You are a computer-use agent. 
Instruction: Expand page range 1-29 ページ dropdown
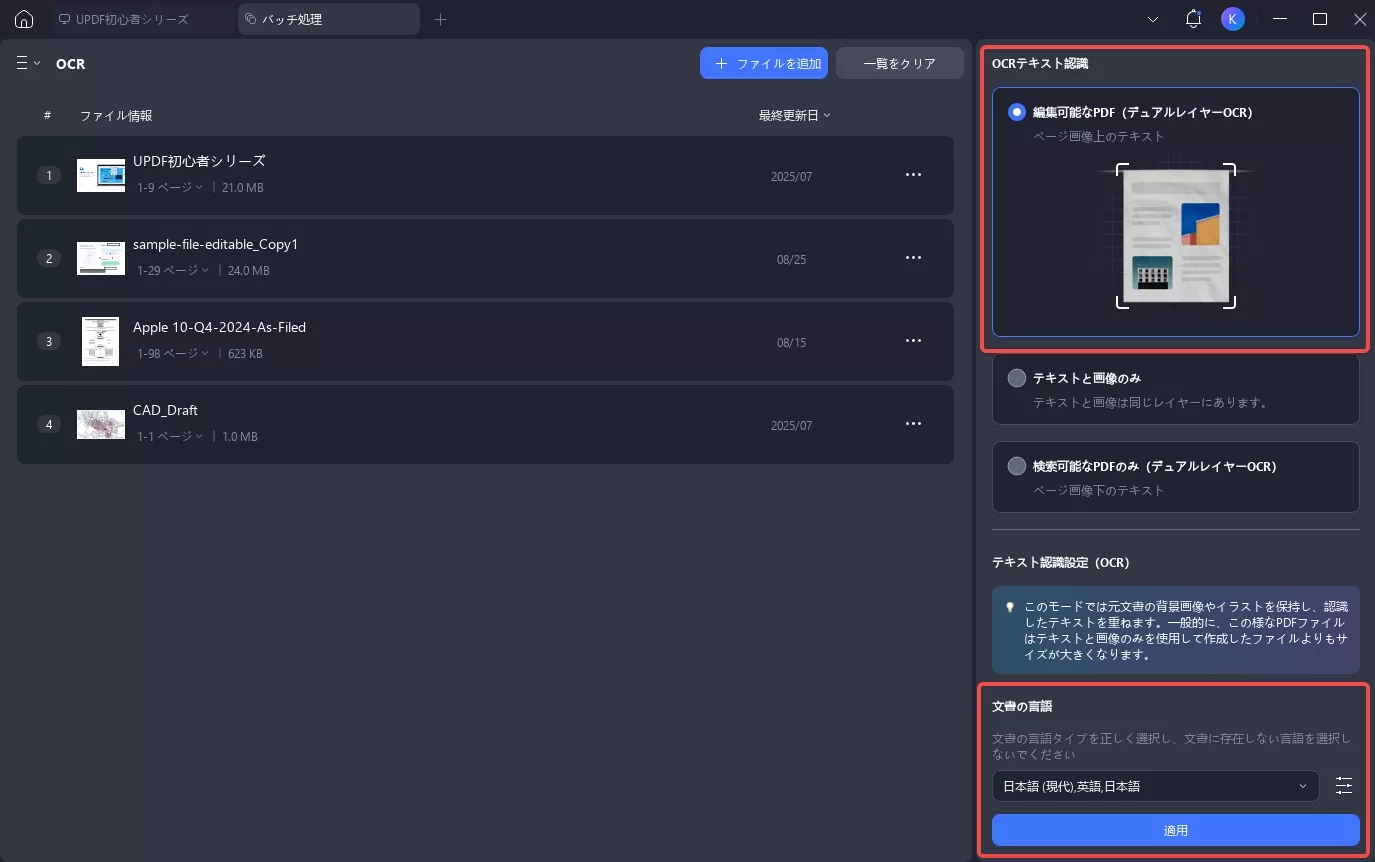[173, 270]
